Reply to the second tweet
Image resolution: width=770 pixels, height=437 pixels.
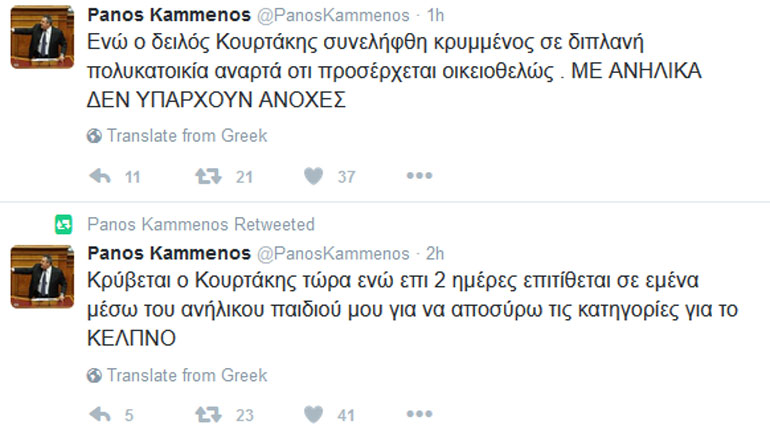click(x=100, y=415)
